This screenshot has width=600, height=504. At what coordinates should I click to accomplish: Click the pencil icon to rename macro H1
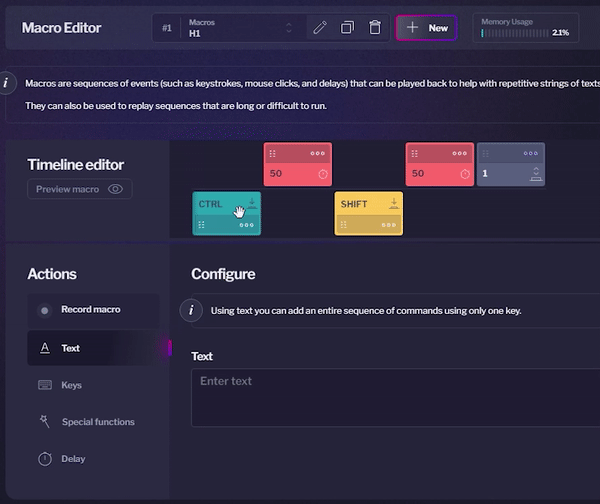click(320, 28)
